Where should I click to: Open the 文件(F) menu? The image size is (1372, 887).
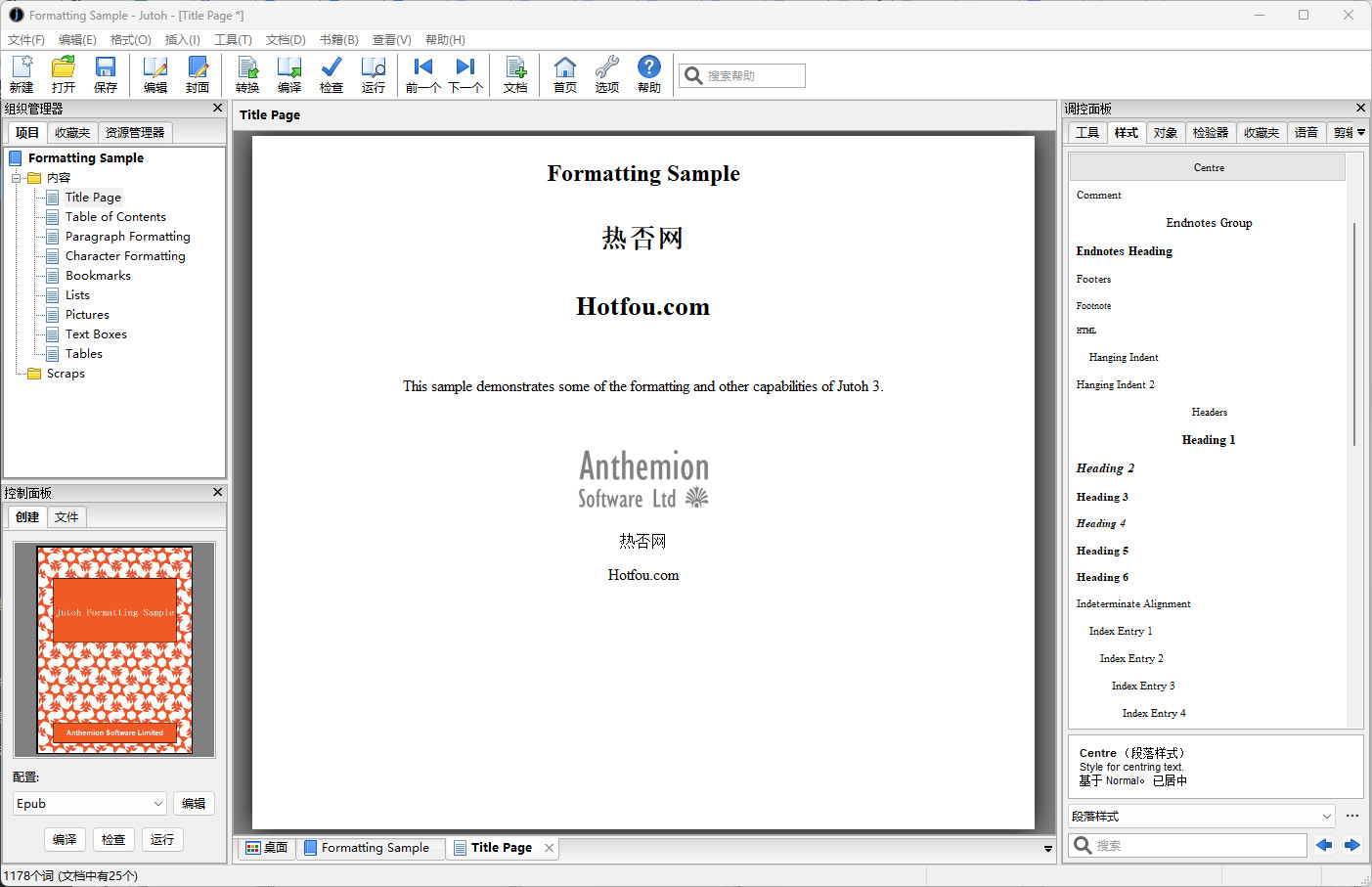tap(26, 40)
